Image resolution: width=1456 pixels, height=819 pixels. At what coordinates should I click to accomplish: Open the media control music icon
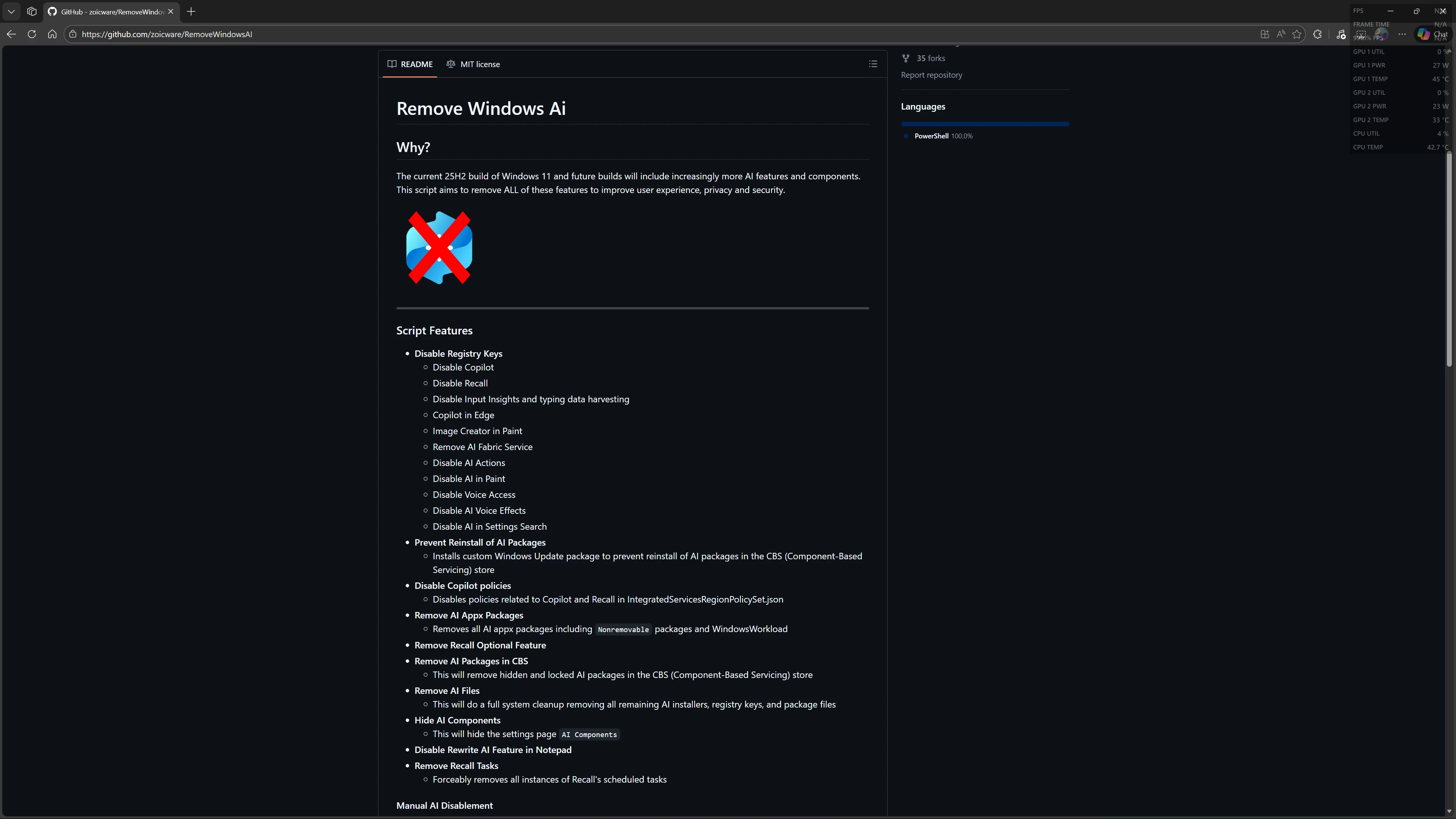(1341, 35)
